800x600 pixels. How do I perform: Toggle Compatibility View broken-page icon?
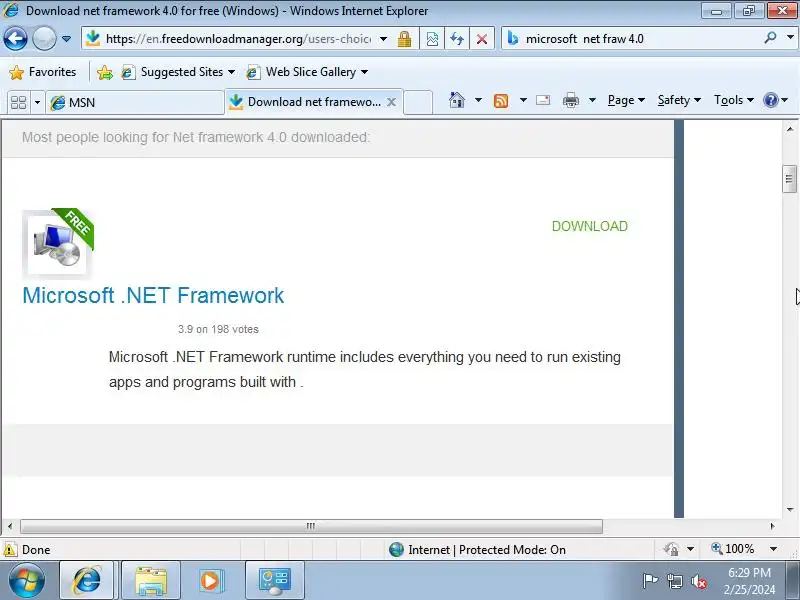[x=432, y=39]
